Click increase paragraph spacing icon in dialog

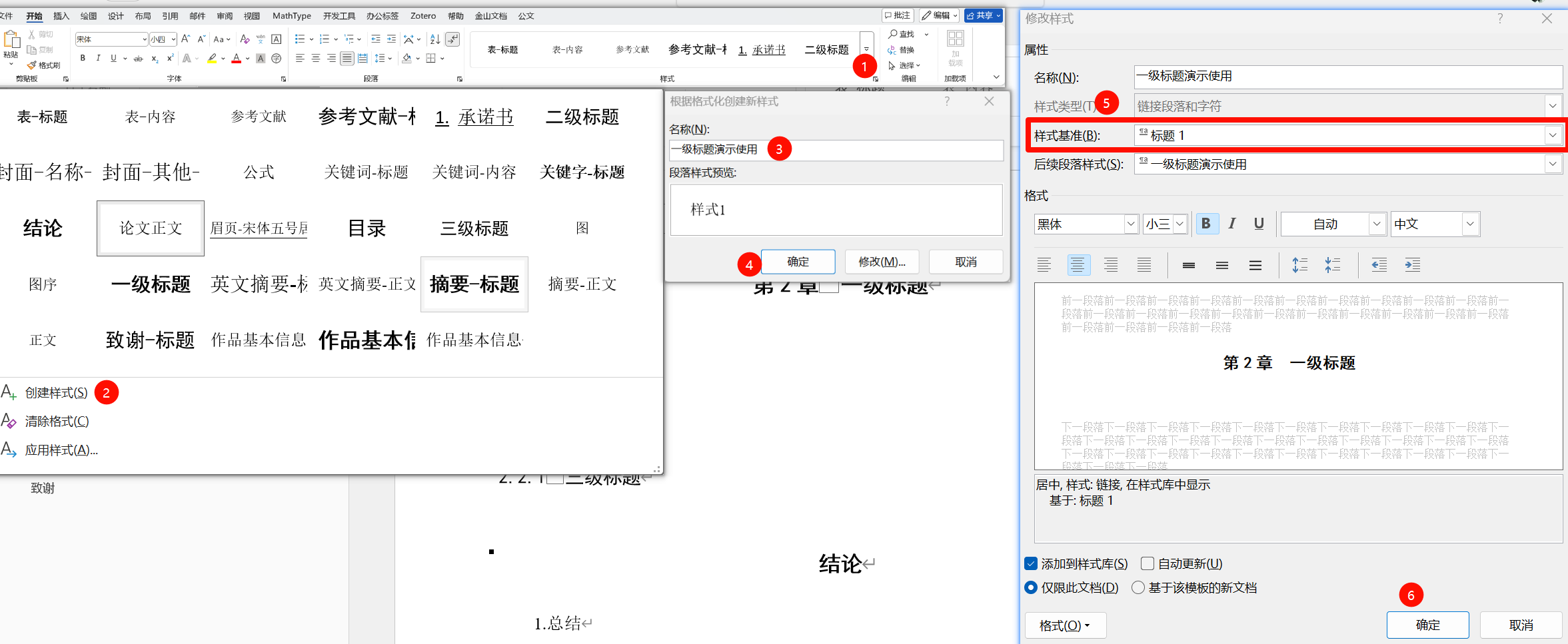(x=1299, y=265)
